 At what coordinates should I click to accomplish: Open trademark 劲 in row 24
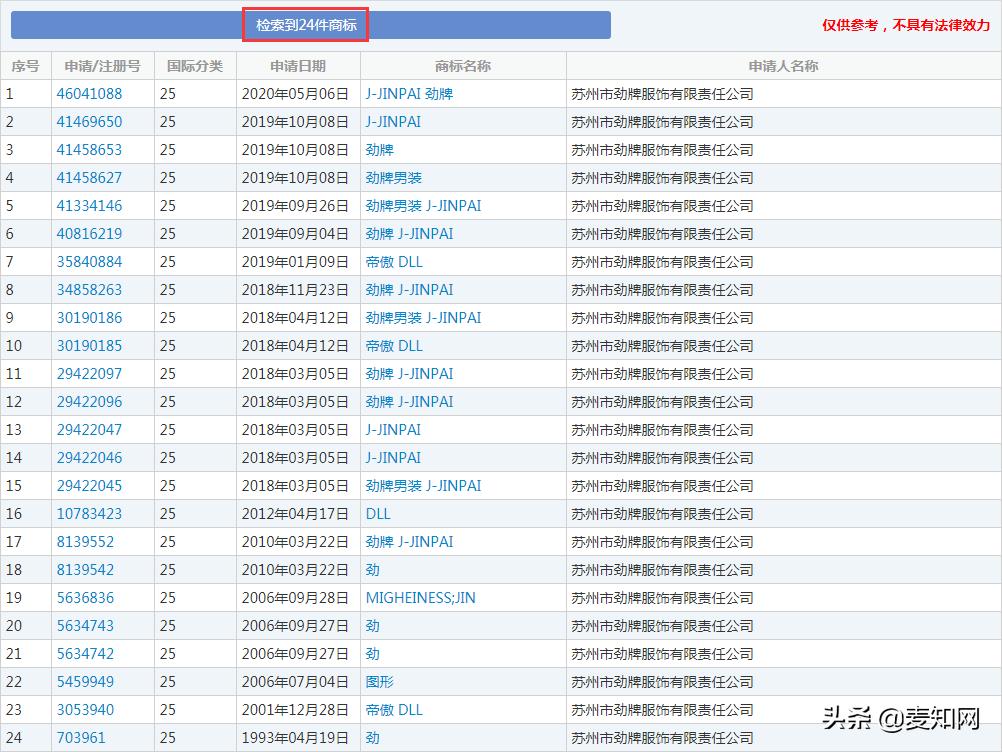tap(373, 738)
